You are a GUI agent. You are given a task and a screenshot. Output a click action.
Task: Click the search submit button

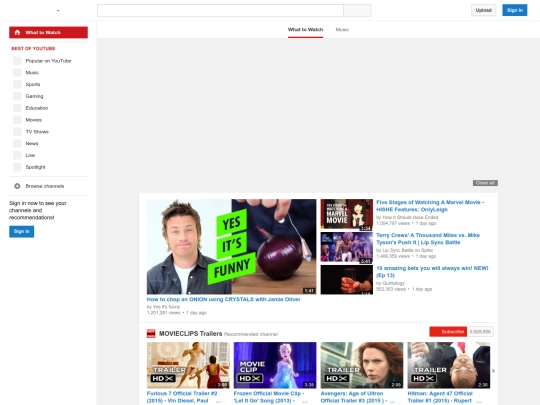(357, 10)
